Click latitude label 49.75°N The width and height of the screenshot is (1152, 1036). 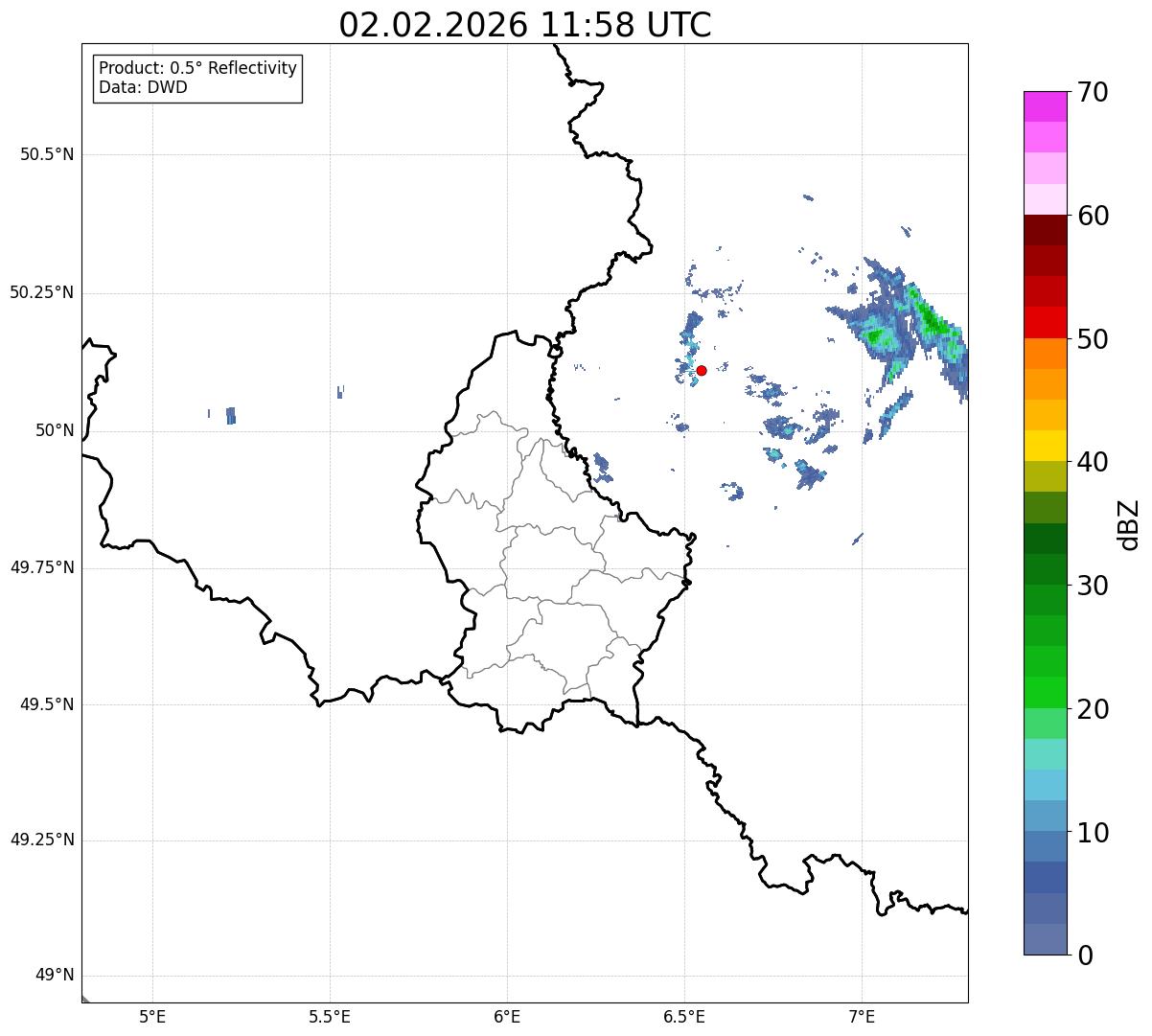pos(42,567)
